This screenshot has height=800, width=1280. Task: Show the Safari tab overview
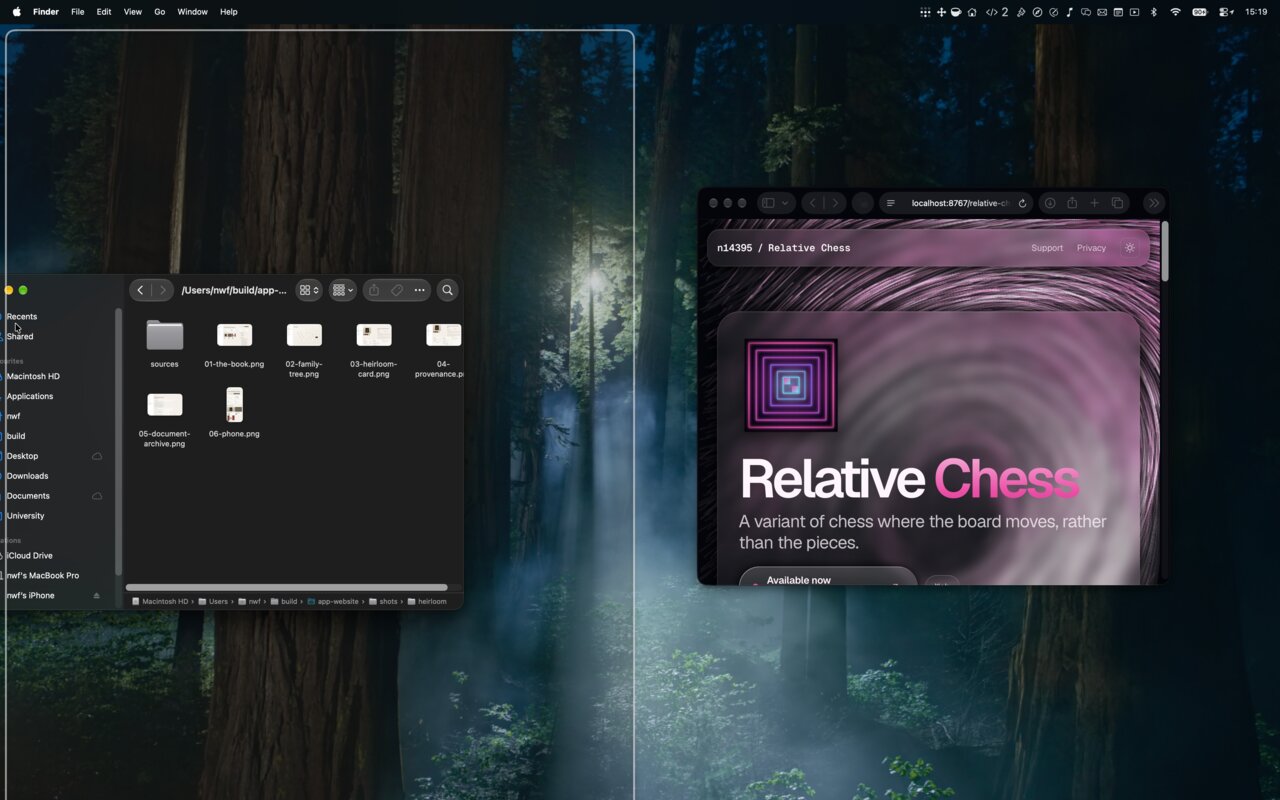pos(1117,203)
